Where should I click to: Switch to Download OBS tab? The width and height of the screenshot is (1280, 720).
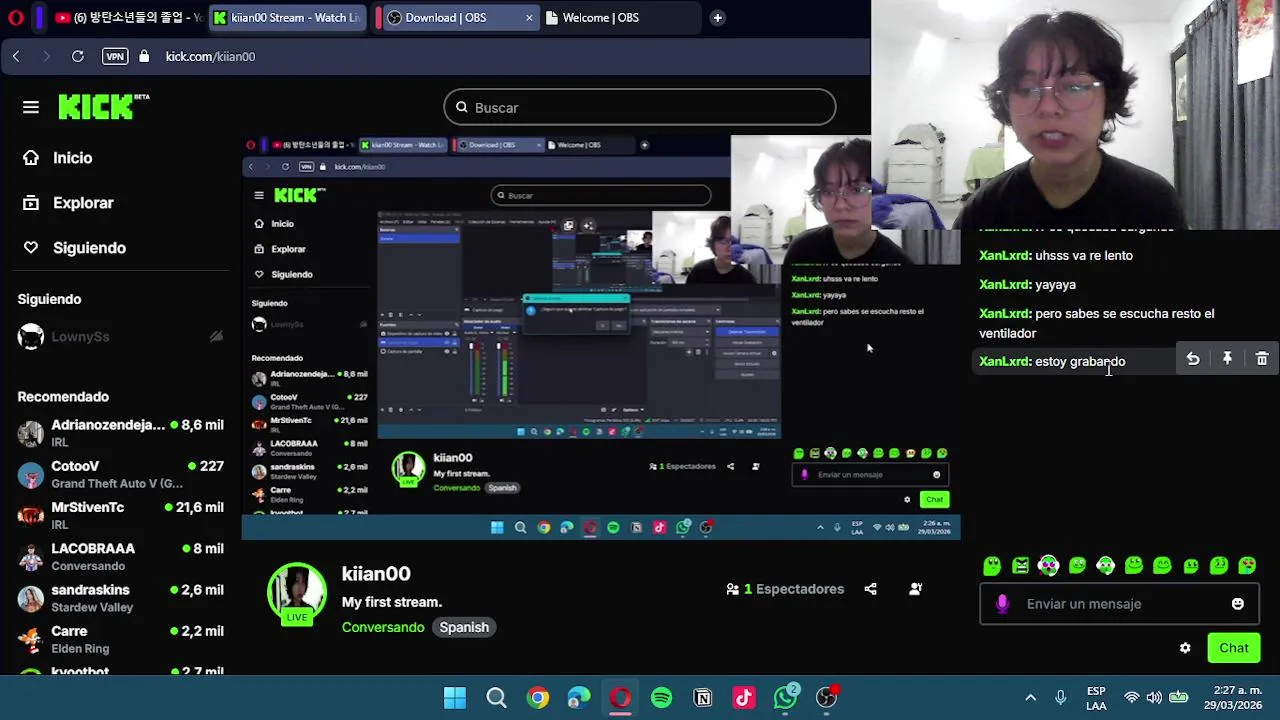pos(458,18)
